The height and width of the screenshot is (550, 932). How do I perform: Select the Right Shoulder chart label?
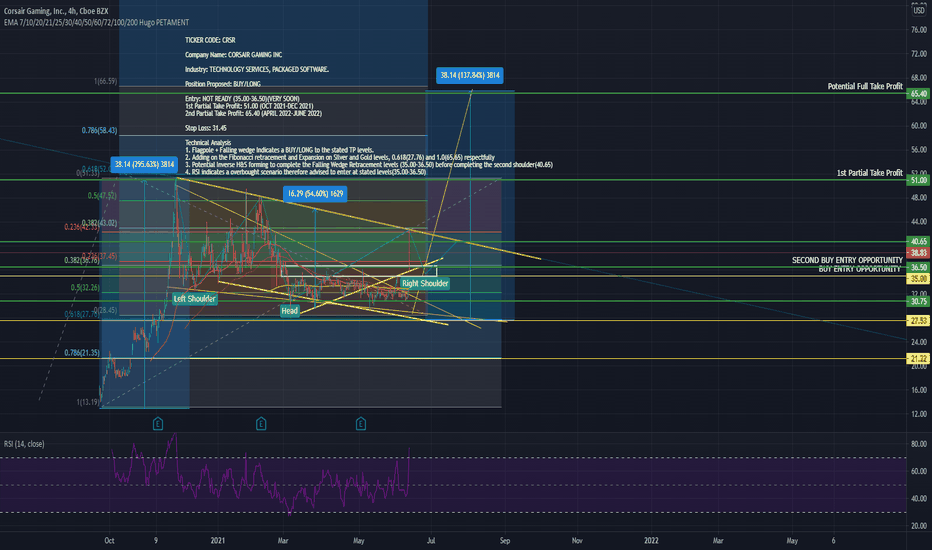pyautogui.click(x=425, y=283)
